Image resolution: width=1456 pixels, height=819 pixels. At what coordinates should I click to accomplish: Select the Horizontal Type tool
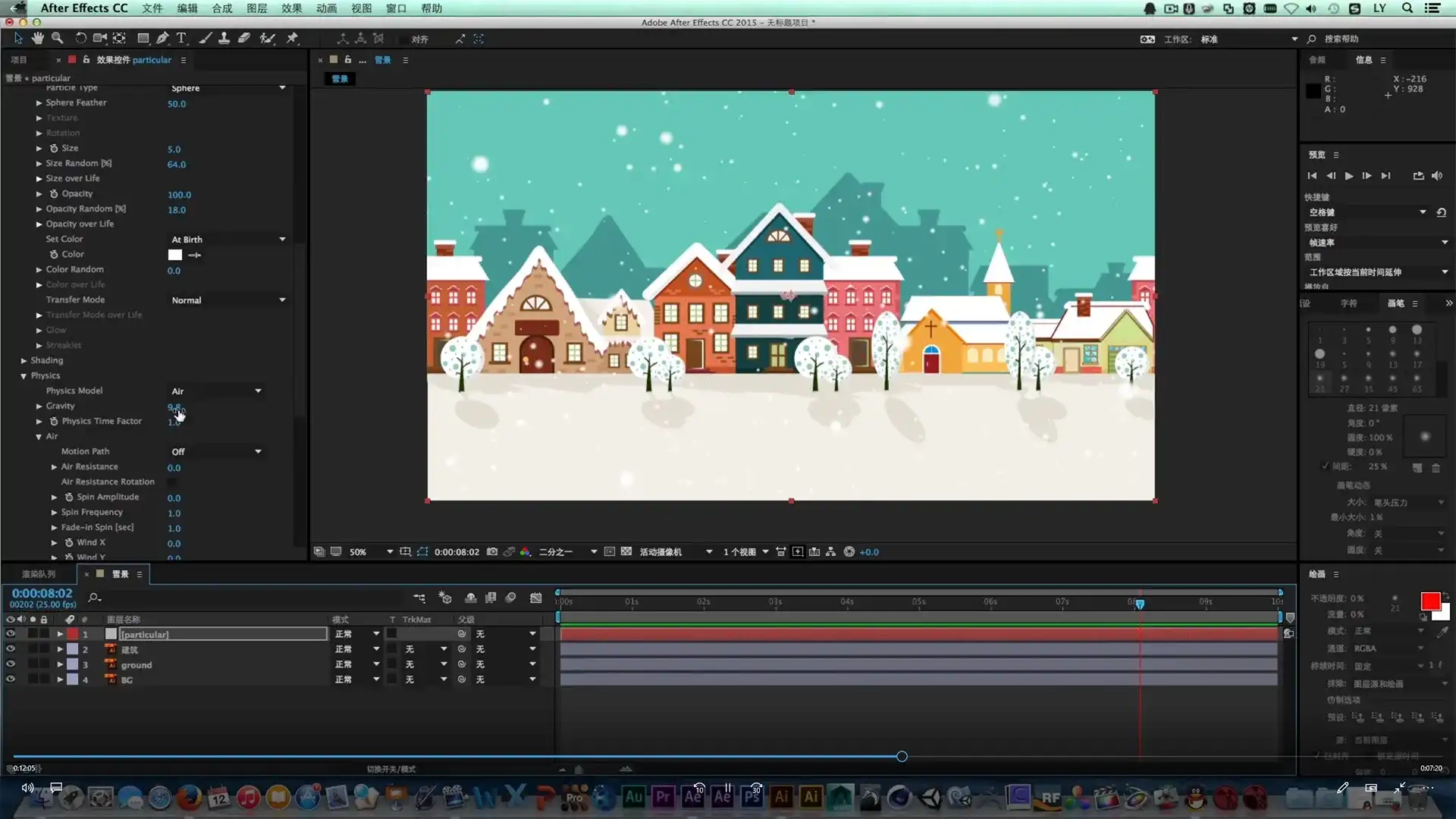point(181,38)
